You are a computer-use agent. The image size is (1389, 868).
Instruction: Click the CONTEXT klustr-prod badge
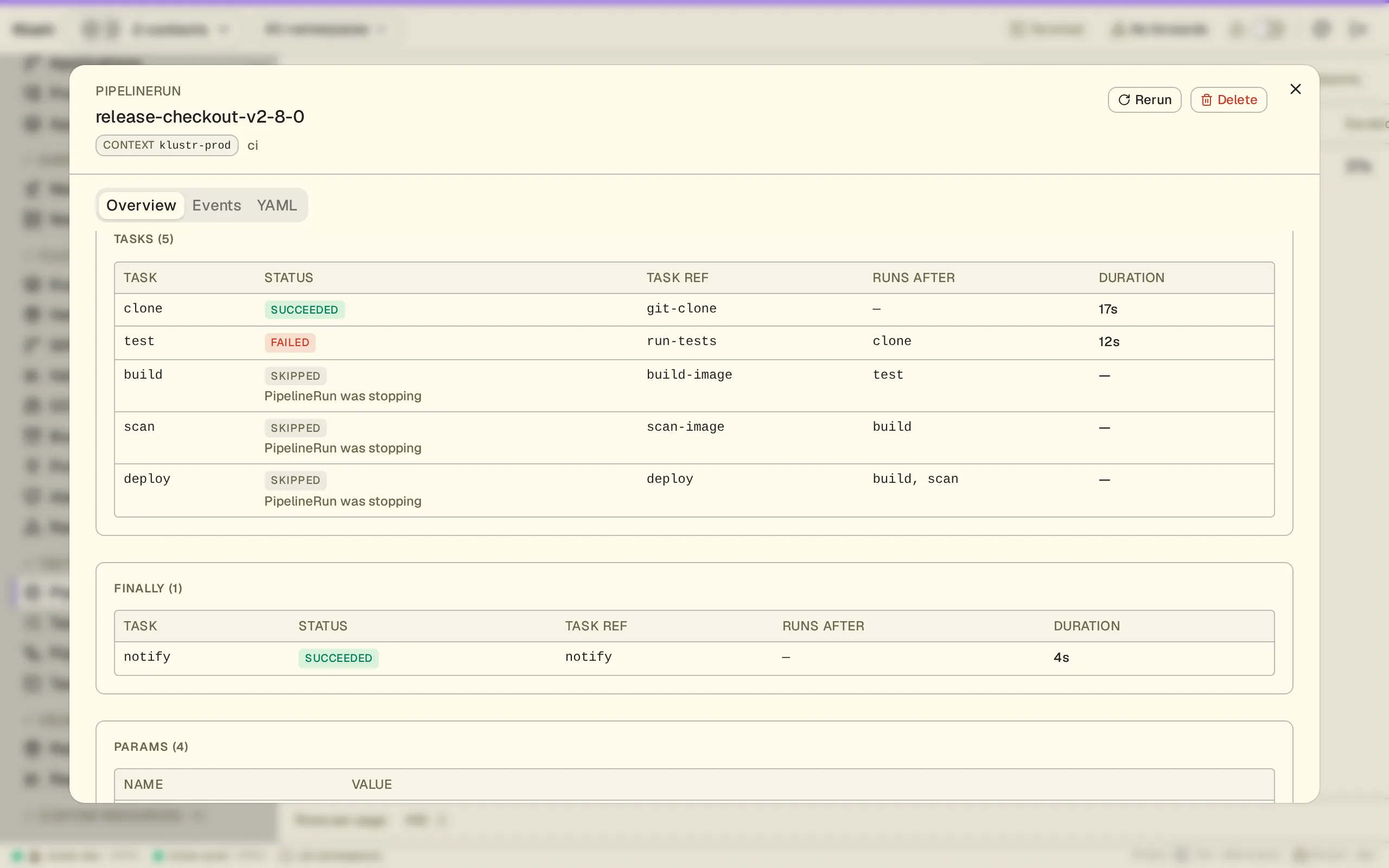167,145
